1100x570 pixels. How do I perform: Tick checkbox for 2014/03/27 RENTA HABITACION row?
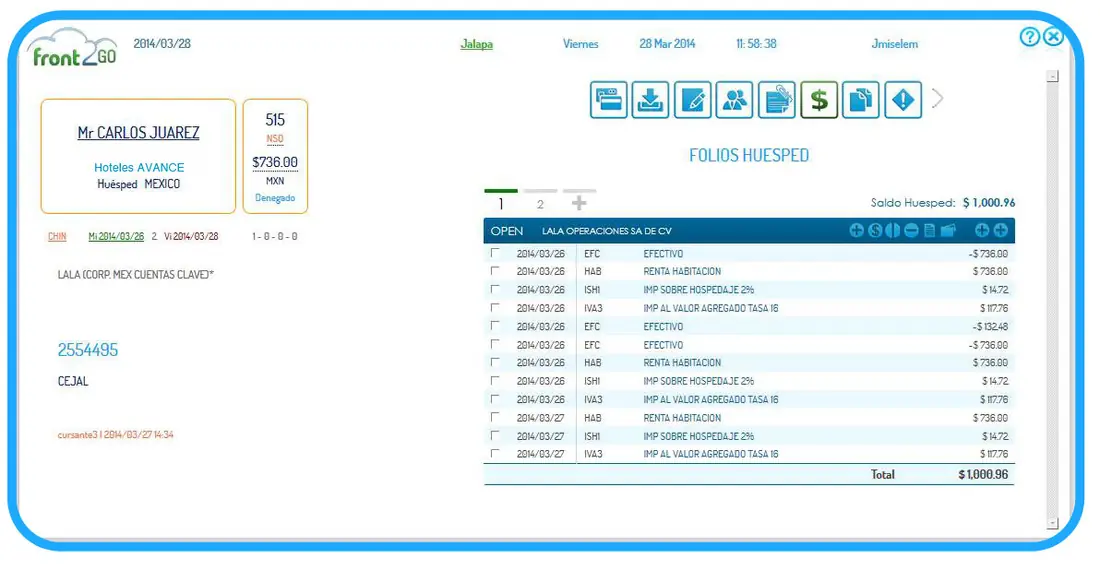coord(495,418)
